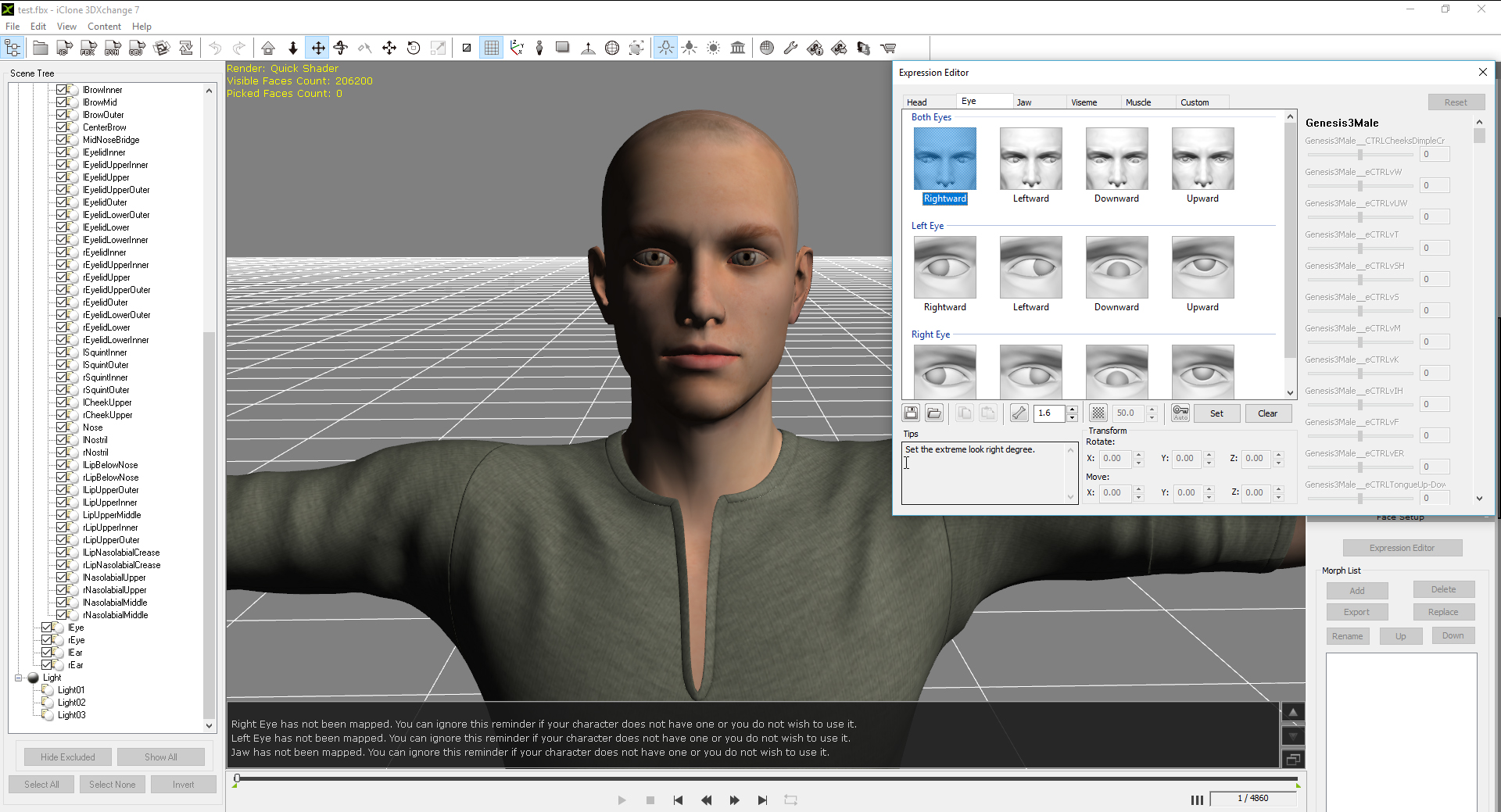Select the Move tool icon
The height and width of the screenshot is (812, 1501).
point(318,48)
